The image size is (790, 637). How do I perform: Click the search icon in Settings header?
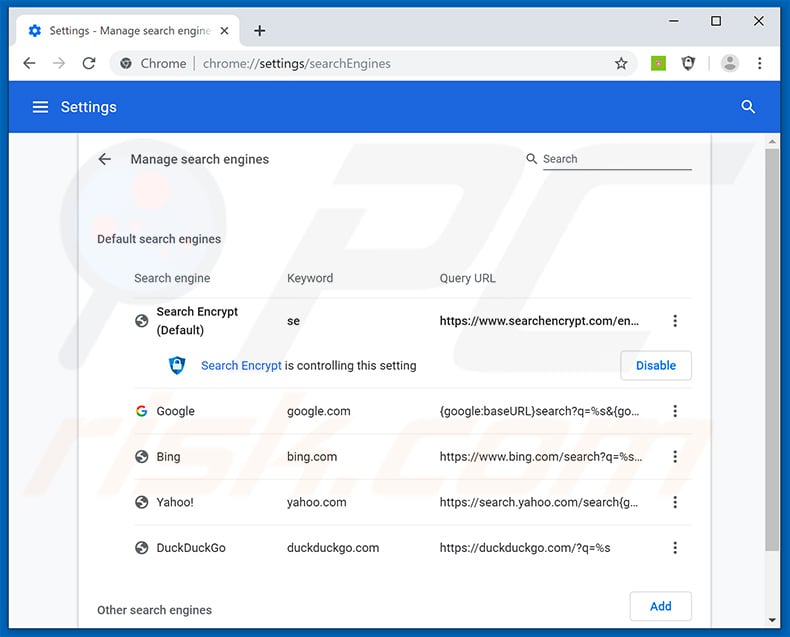(x=748, y=107)
